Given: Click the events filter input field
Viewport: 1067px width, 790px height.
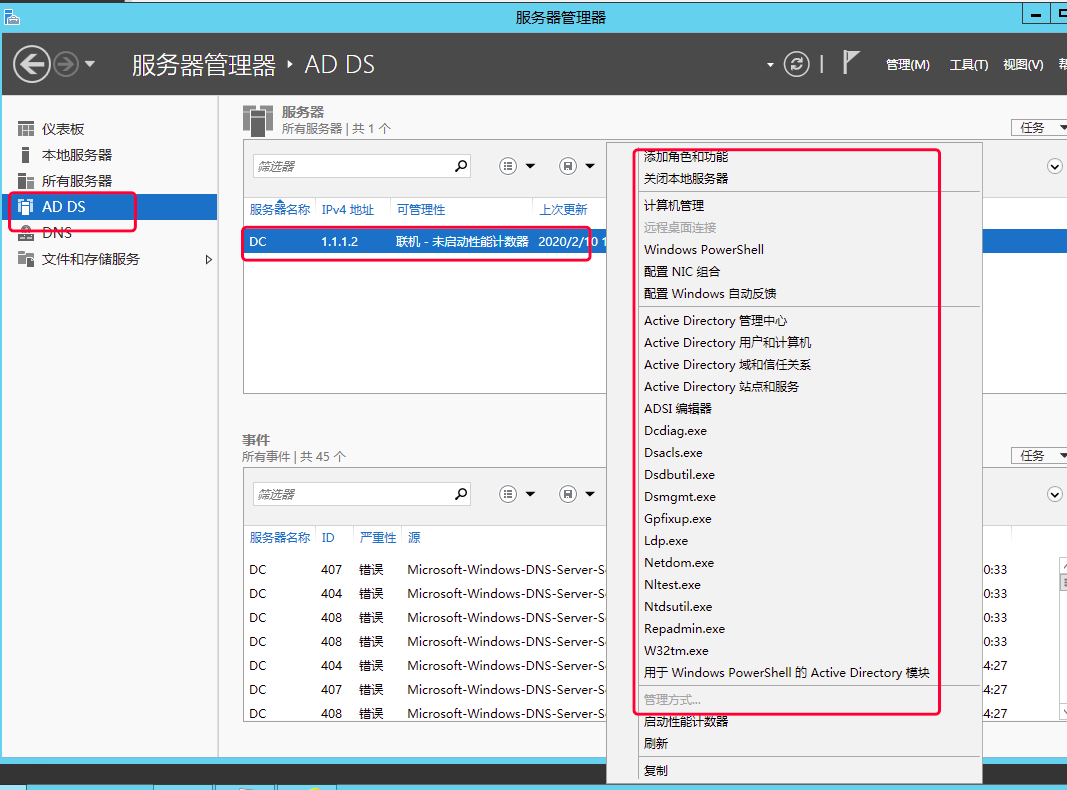Looking at the screenshot, I should (352, 494).
